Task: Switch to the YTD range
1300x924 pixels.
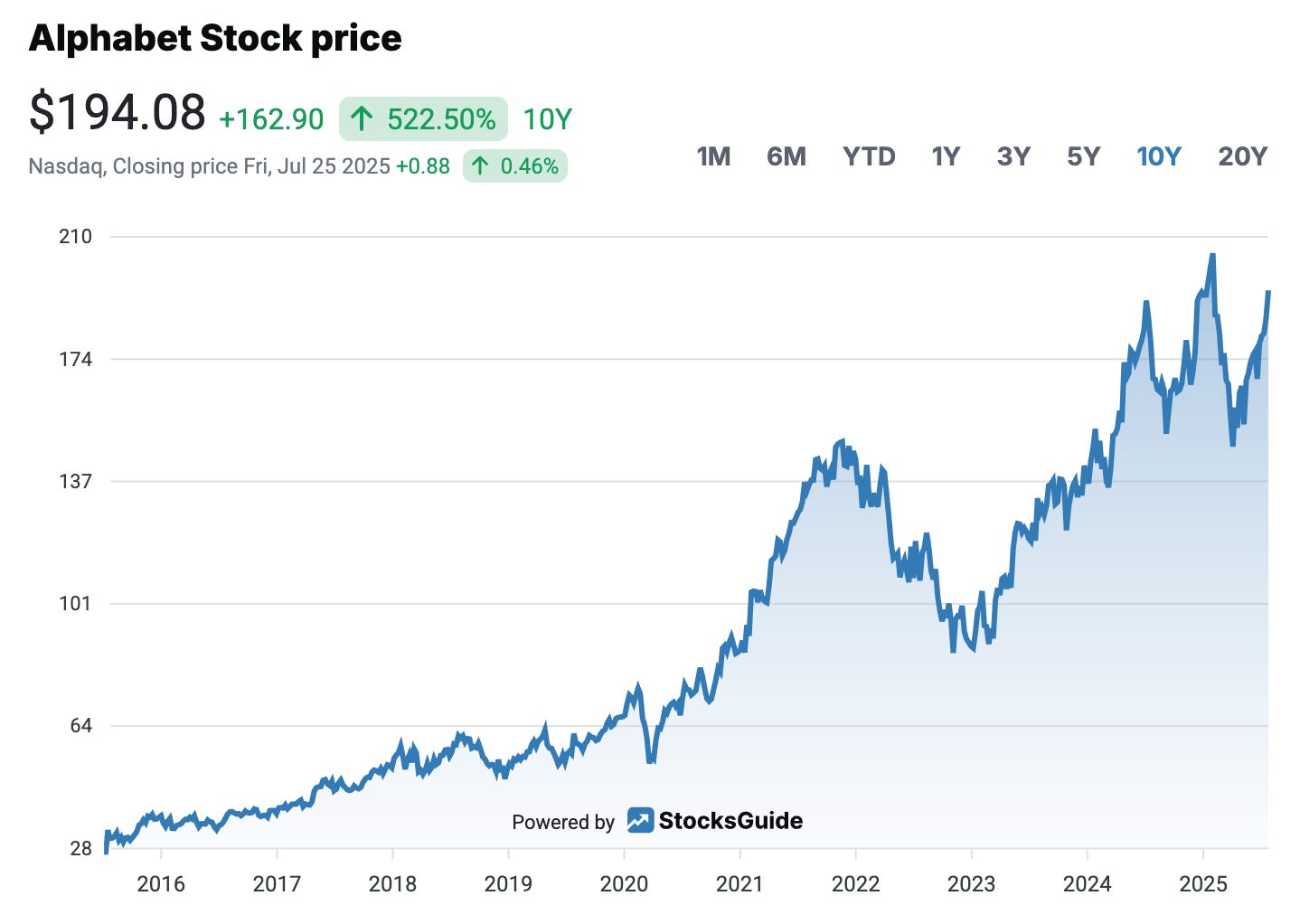Action: (x=869, y=156)
